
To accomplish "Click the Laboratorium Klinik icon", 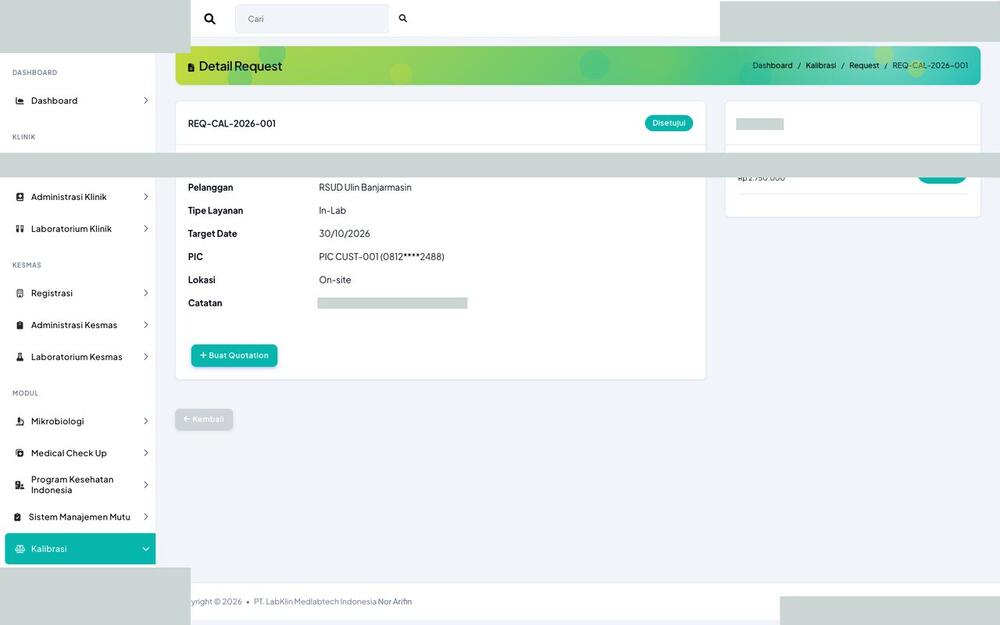I will [20, 229].
